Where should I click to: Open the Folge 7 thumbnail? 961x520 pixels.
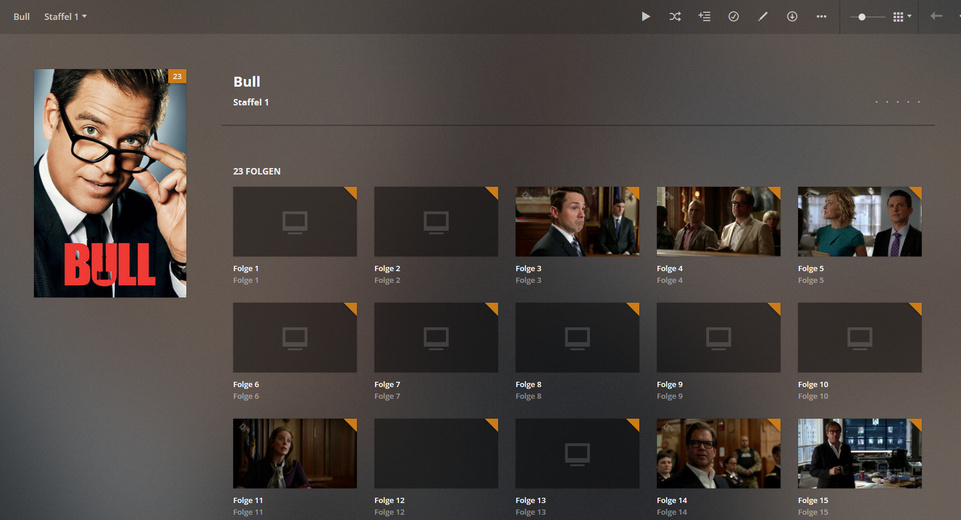[x=436, y=337]
